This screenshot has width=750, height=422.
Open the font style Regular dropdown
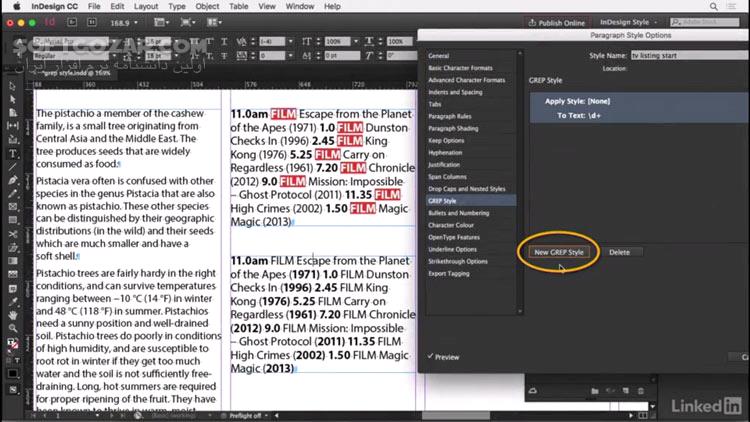point(113,56)
